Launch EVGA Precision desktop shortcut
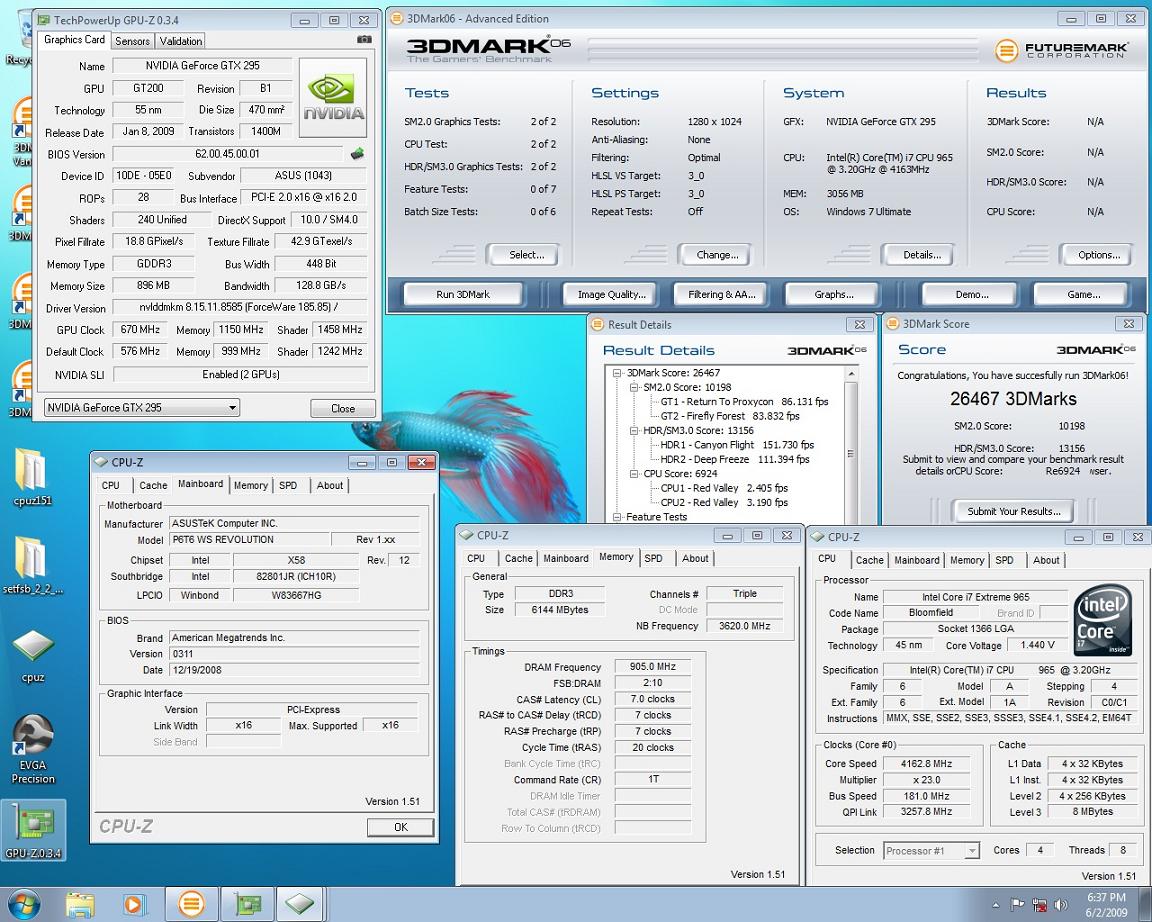Image resolution: width=1152 pixels, height=922 pixels. tap(33, 749)
